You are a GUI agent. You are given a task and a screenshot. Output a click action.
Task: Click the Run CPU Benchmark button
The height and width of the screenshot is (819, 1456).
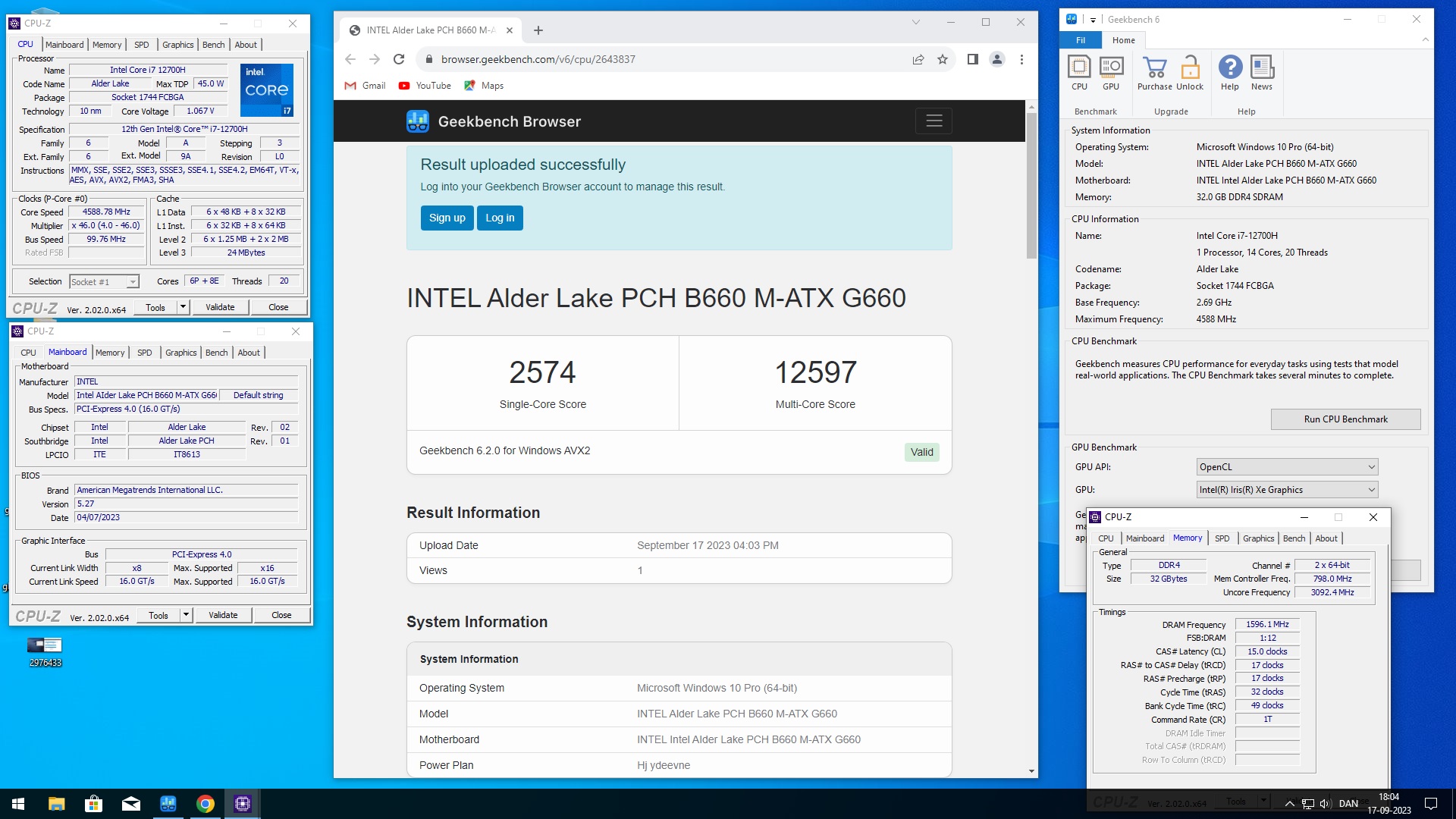click(1345, 419)
